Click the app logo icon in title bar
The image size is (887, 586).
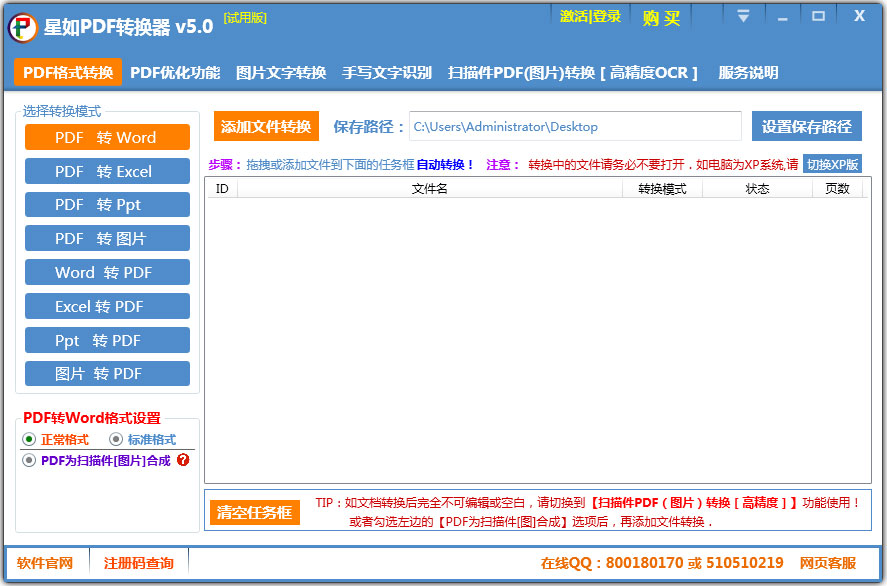pos(23,27)
